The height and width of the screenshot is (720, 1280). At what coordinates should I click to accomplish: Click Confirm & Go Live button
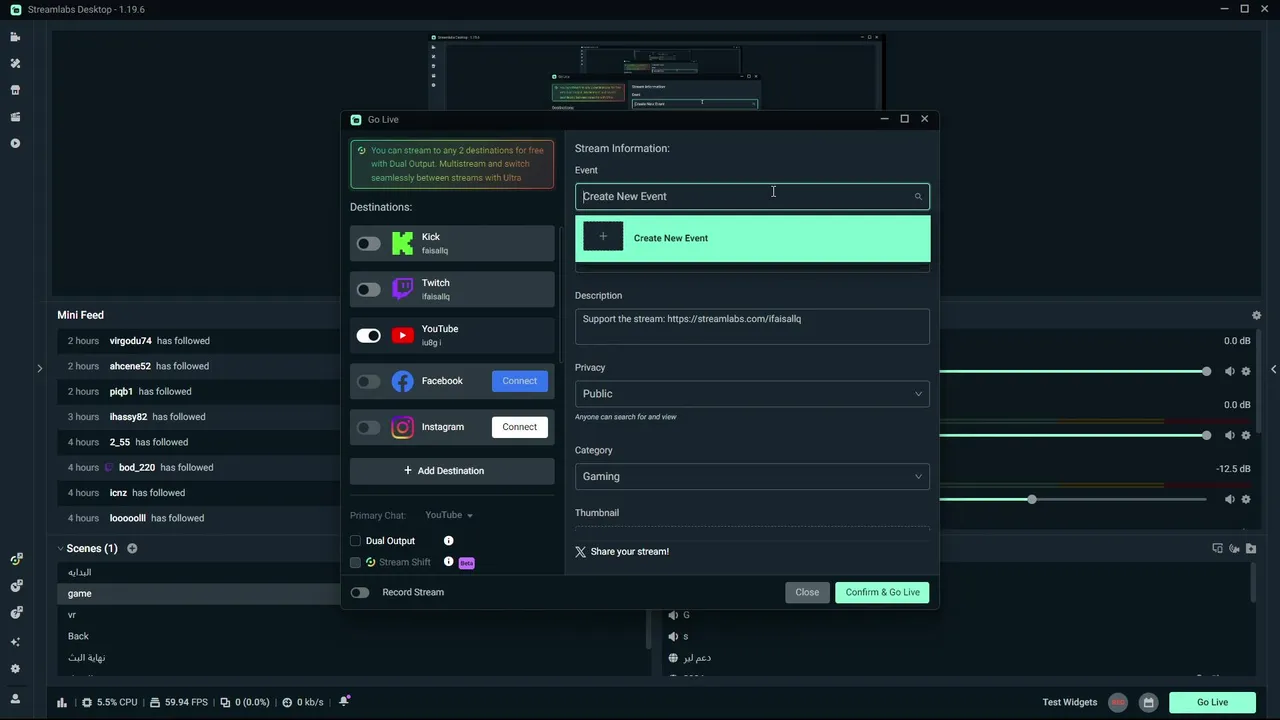(x=882, y=593)
